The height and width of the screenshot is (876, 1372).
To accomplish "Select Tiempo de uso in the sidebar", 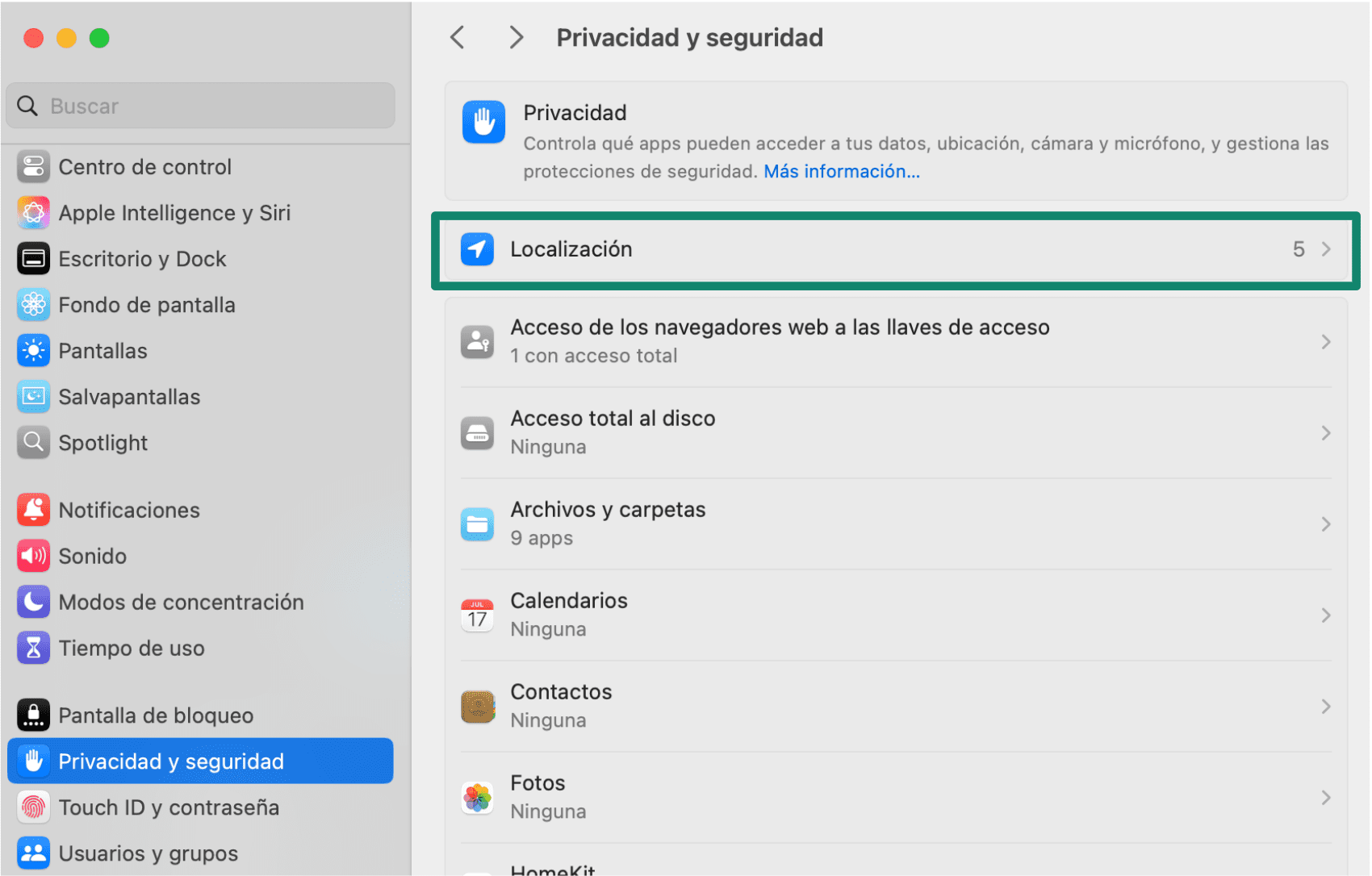I will point(132,648).
